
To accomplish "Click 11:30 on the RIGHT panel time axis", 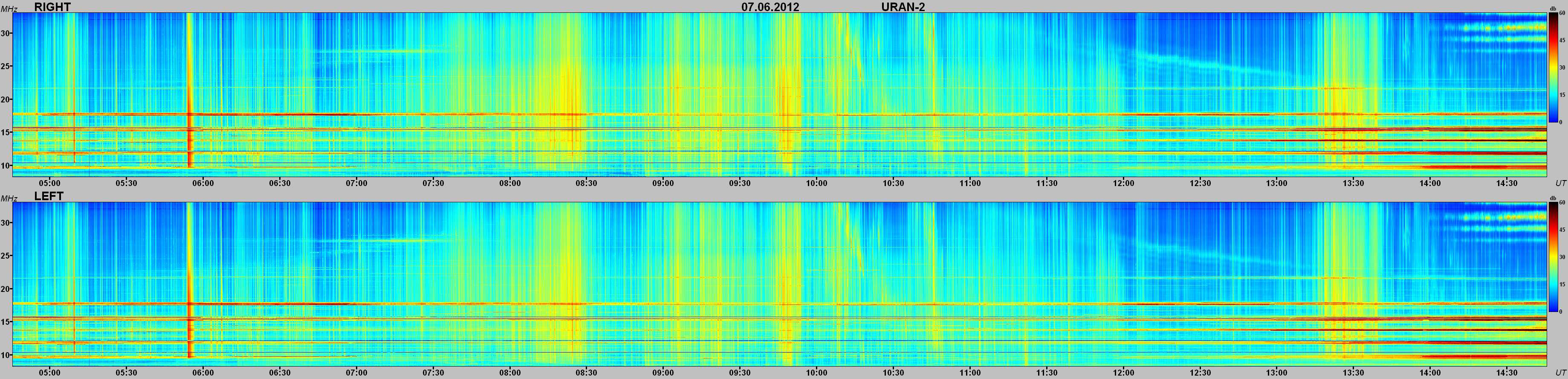I will (x=1046, y=183).
